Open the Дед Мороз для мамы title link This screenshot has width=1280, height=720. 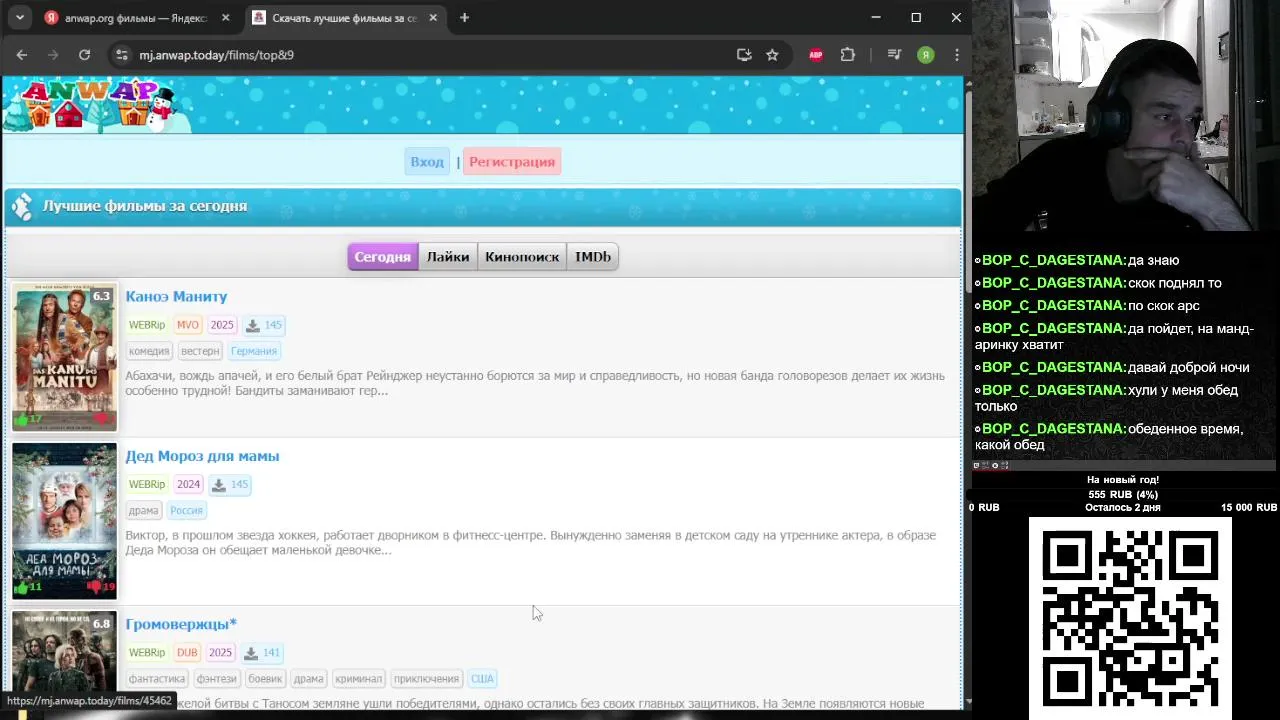202,456
